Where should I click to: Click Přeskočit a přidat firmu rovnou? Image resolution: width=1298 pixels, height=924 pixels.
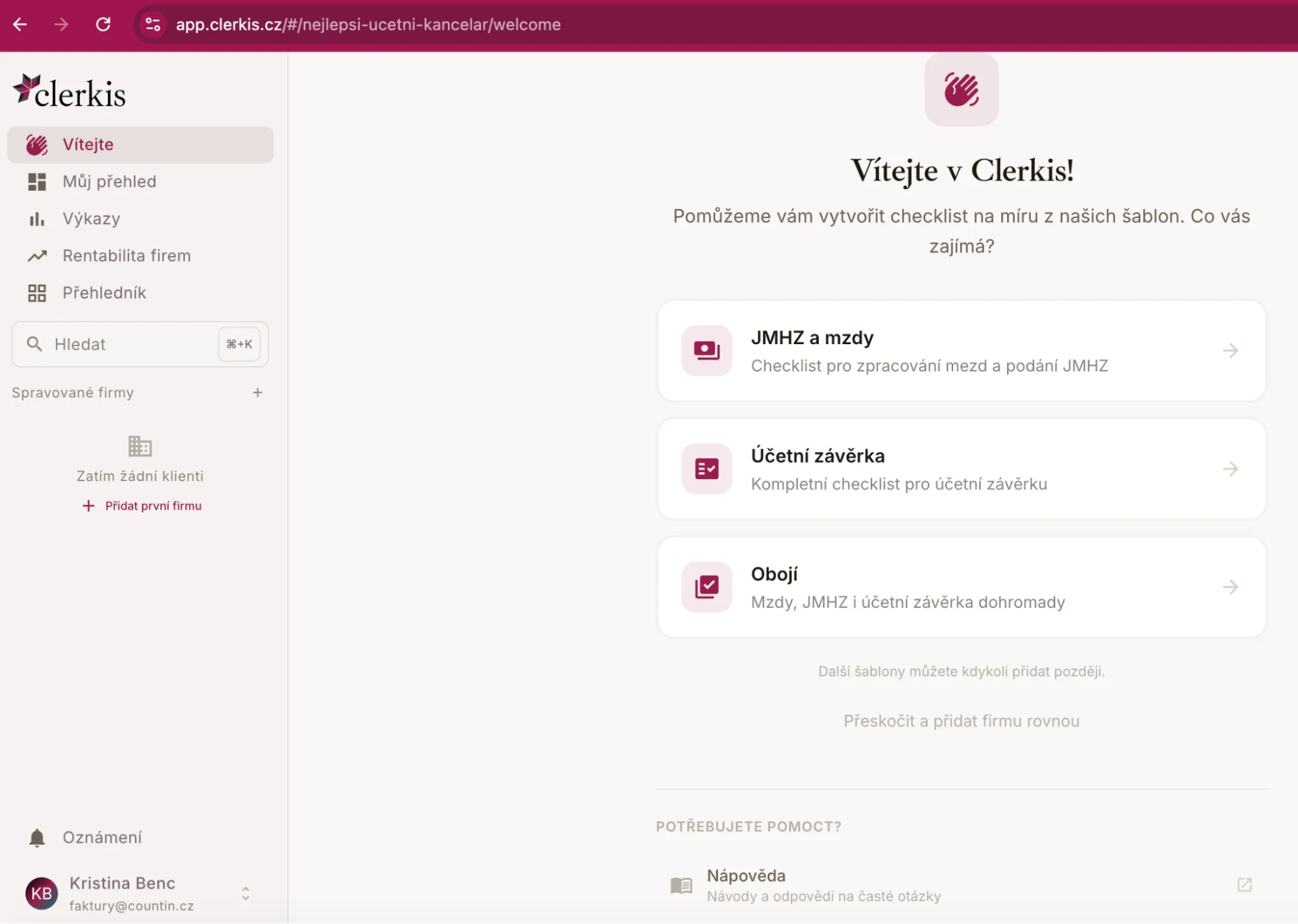[x=962, y=721]
